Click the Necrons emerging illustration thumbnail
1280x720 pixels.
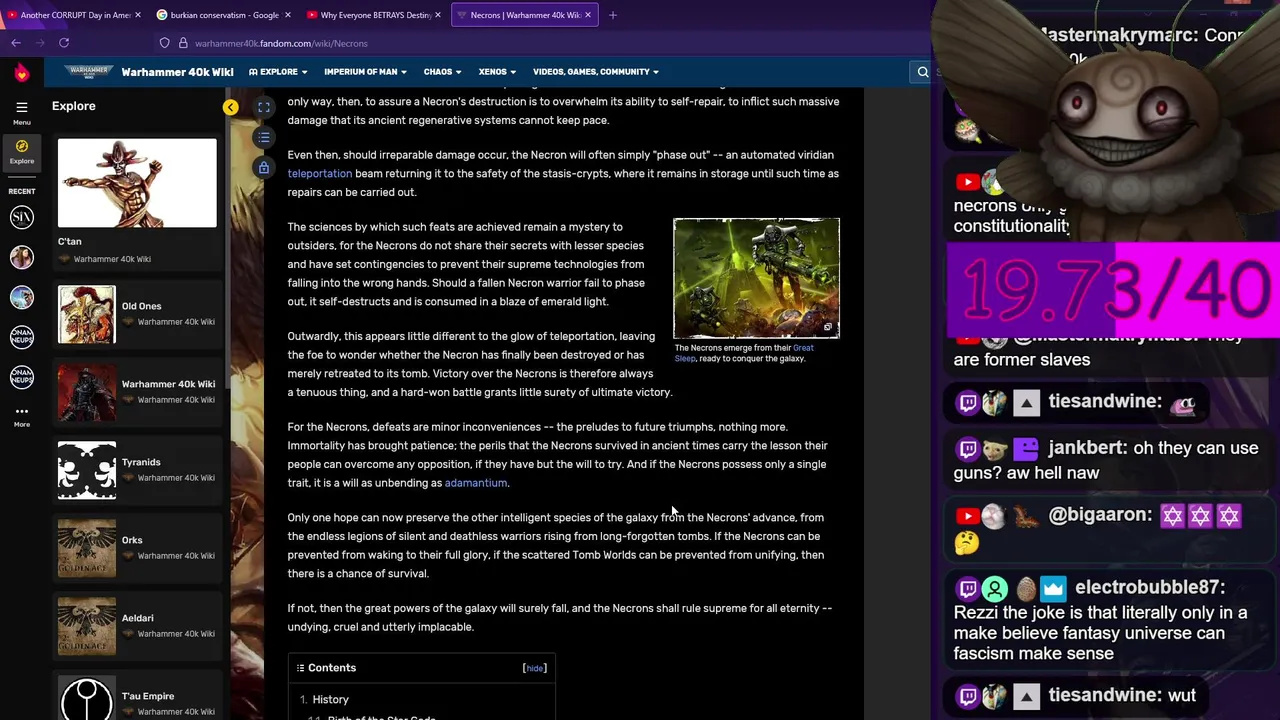(x=757, y=278)
